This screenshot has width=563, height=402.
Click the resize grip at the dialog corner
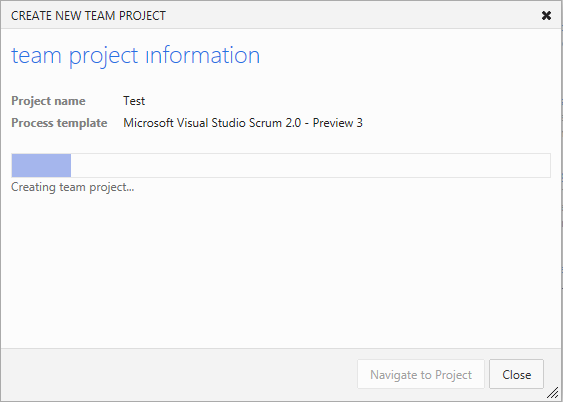(553, 392)
